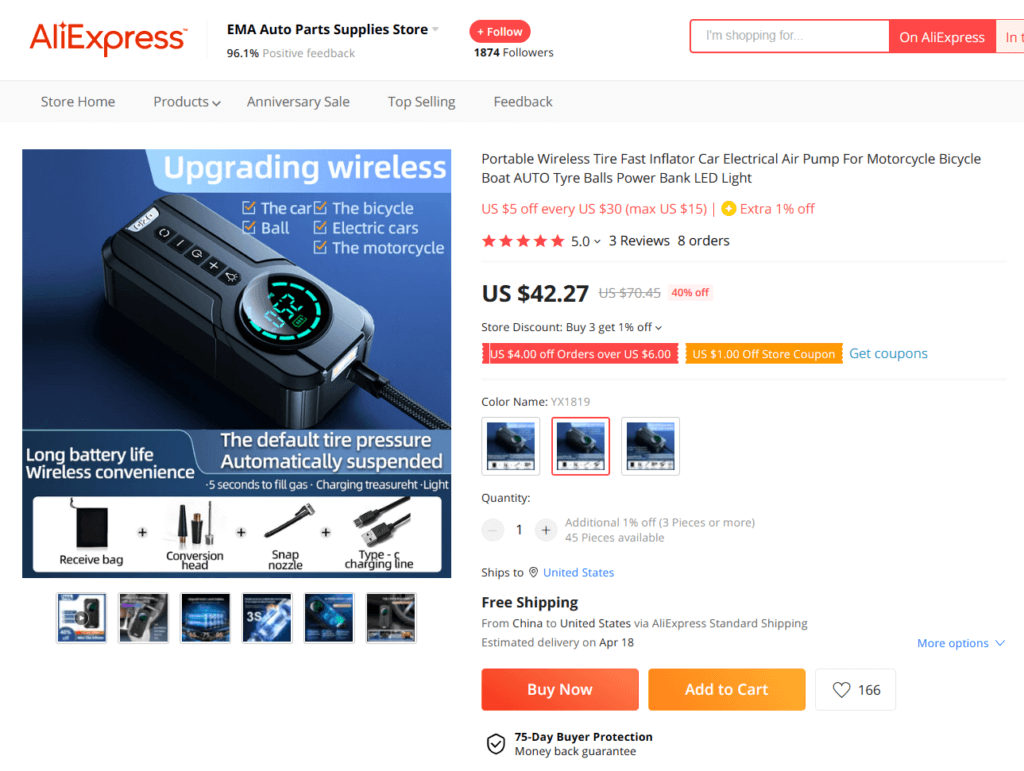
Task: Select the first color variant swatch
Action: pyautogui.click(x=511, y=446)
